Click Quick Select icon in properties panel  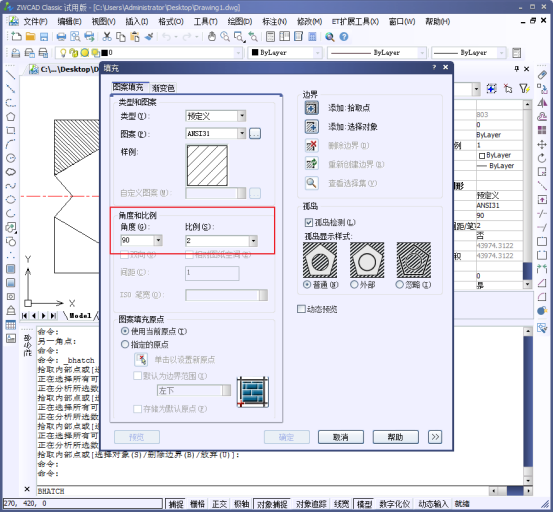click(525, 88)
